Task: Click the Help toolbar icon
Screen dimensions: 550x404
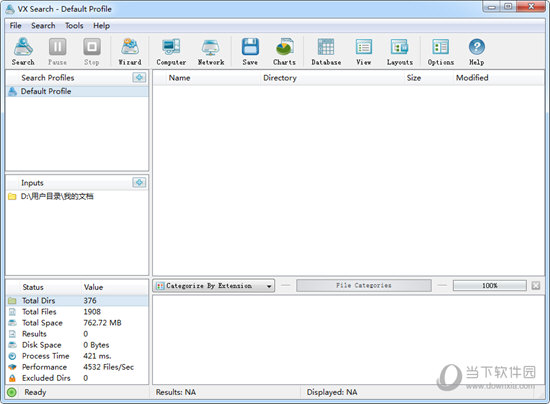Action: coord(477,52)
